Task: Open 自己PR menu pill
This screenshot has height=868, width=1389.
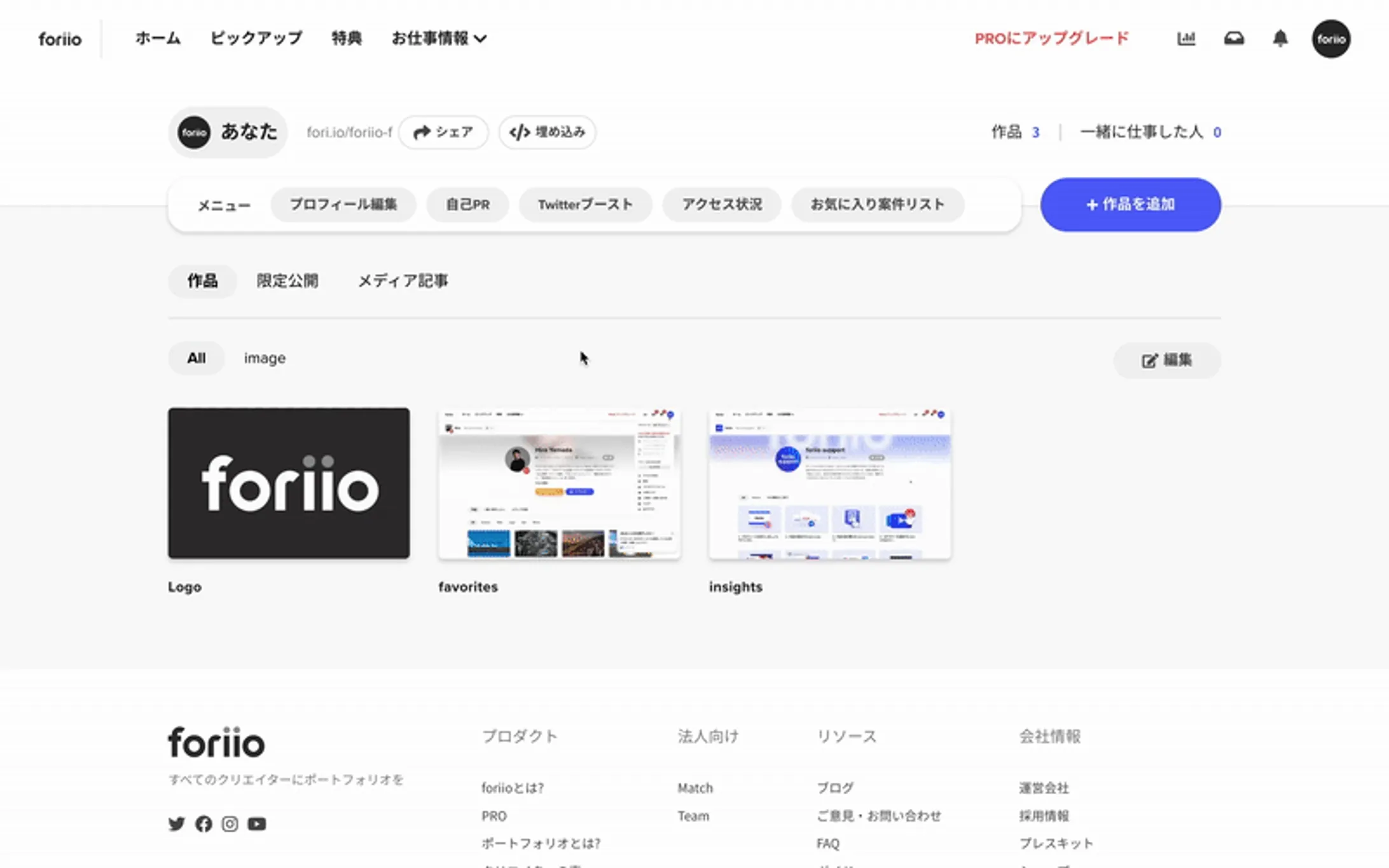Action: [x=467, y=205]
